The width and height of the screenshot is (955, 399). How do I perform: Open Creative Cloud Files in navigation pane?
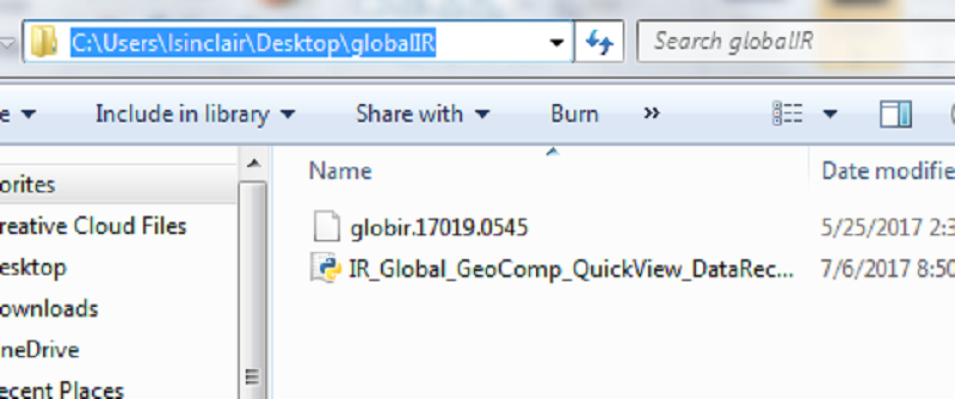click(93, 226)
